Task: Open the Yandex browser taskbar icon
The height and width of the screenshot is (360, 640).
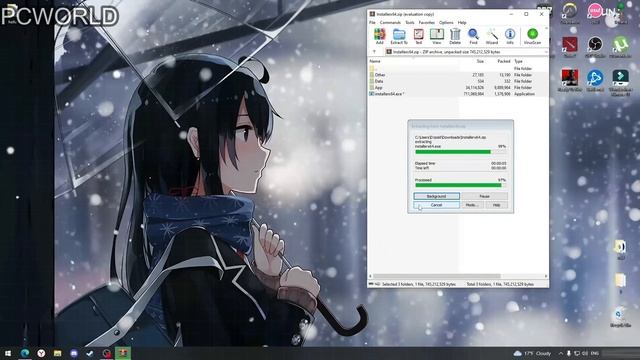Action: (x=41, y=353)
